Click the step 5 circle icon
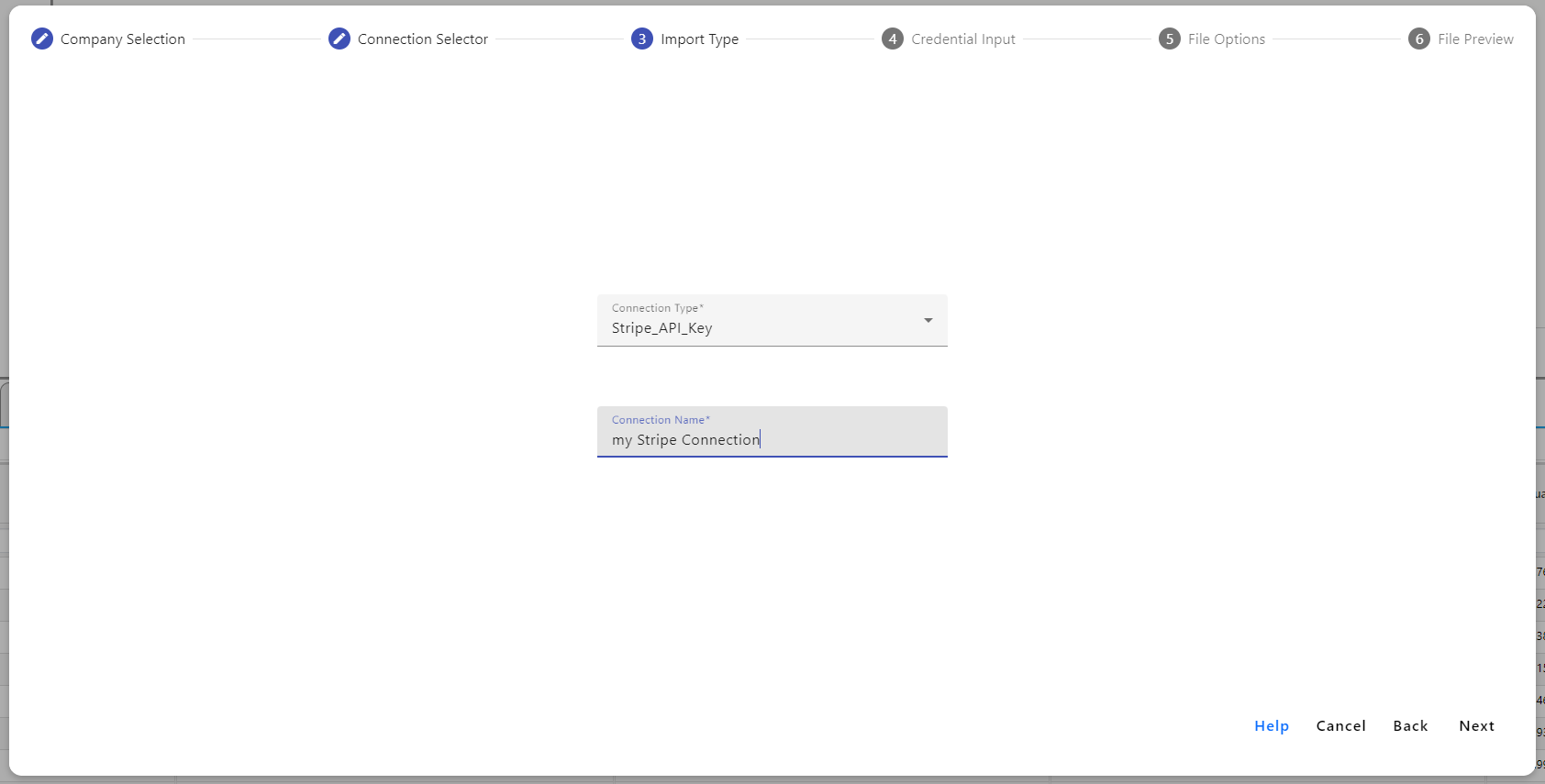Image resolution: width=1545 pixels, height=784 pixels. click(1170, 39)
